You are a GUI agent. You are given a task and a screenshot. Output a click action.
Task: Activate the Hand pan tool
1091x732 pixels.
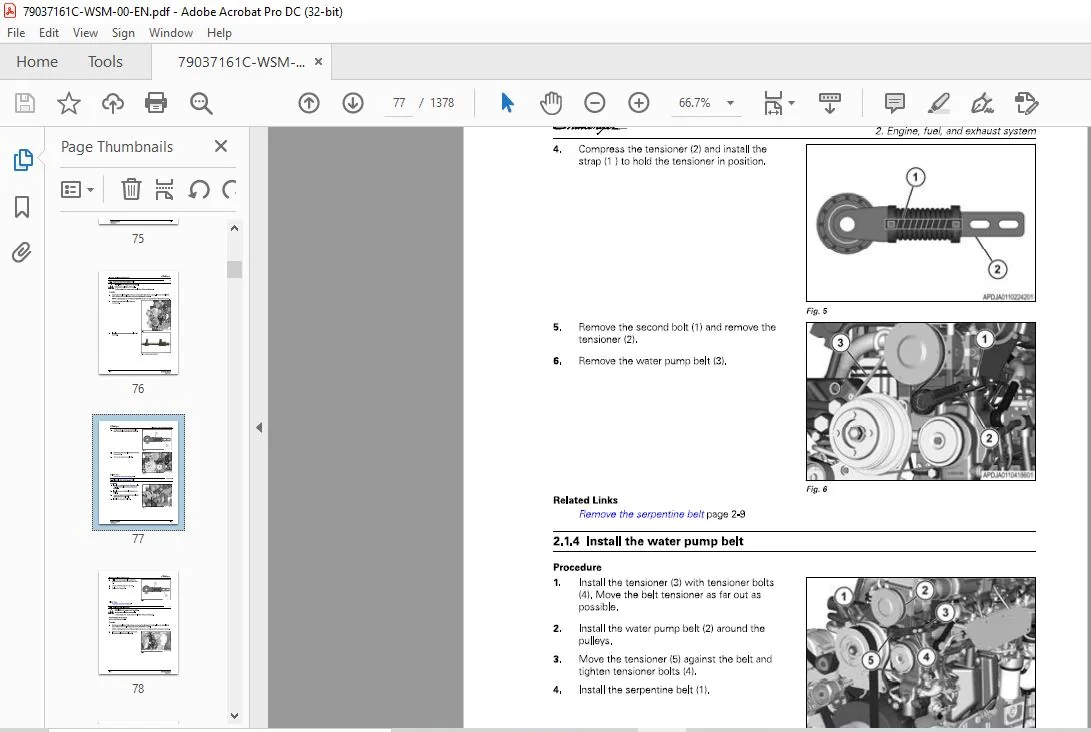coord(550,103)
